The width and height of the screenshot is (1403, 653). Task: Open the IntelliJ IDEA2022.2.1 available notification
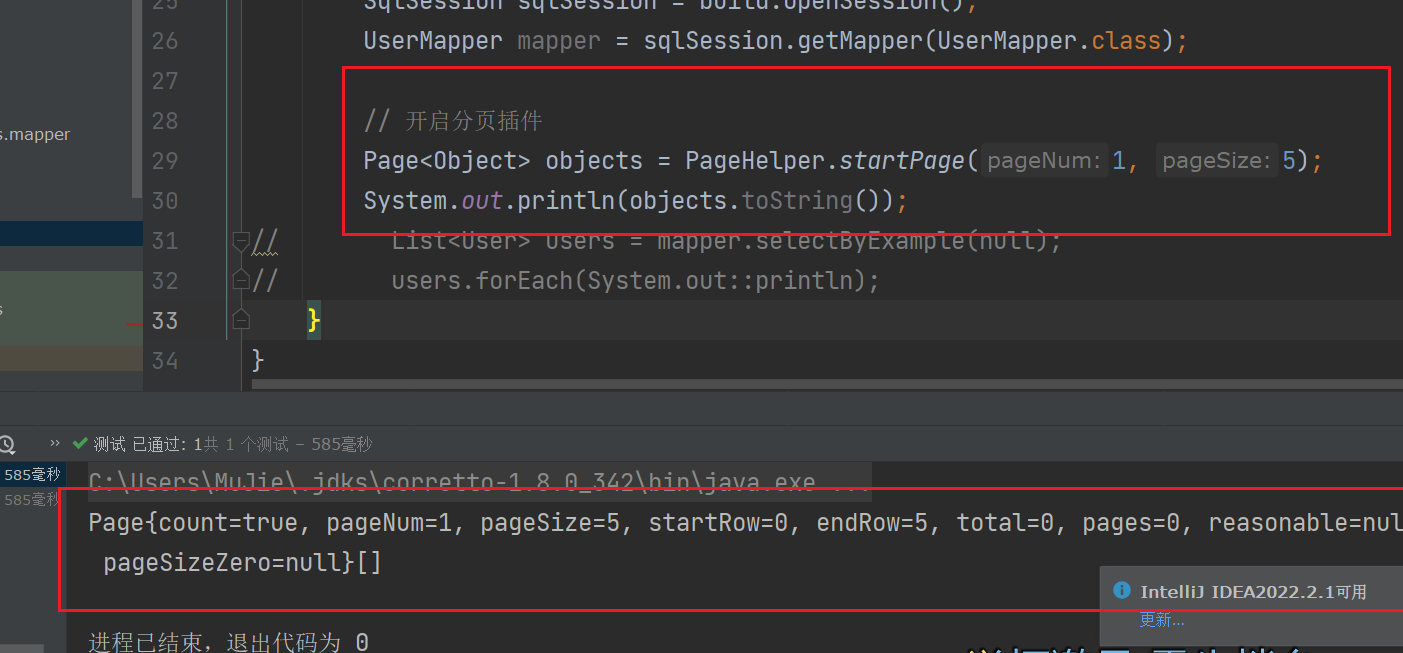pyautogui.click(x=1252, y=592)
